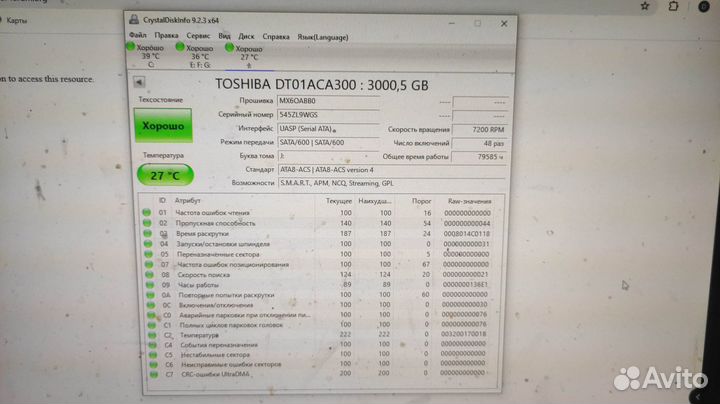Click the Возможности field with S.M.A.R.T.
The width and height of the screenshot is (720, 404).
[392, 183]
